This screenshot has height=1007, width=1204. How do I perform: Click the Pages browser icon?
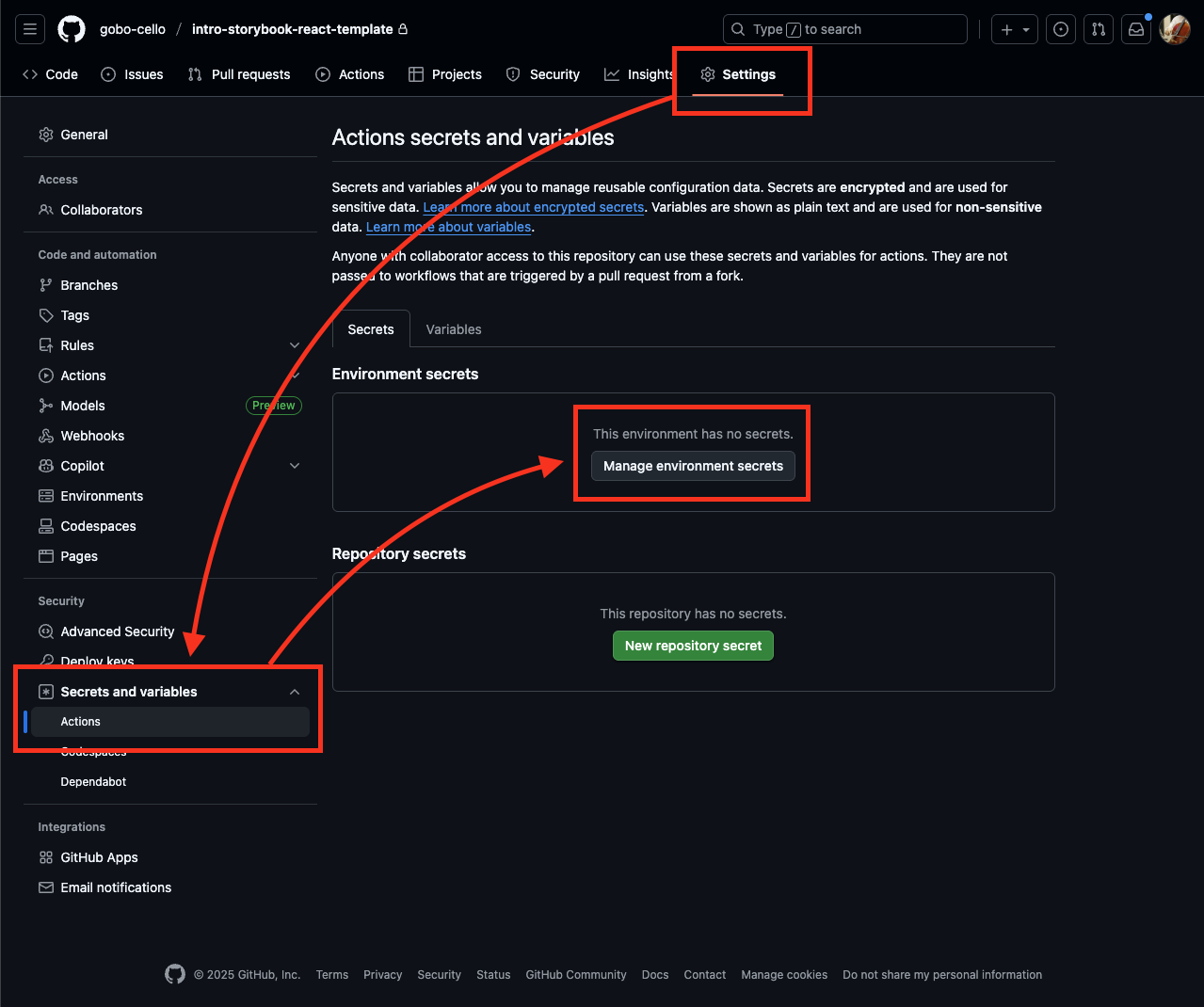point(46,556)
